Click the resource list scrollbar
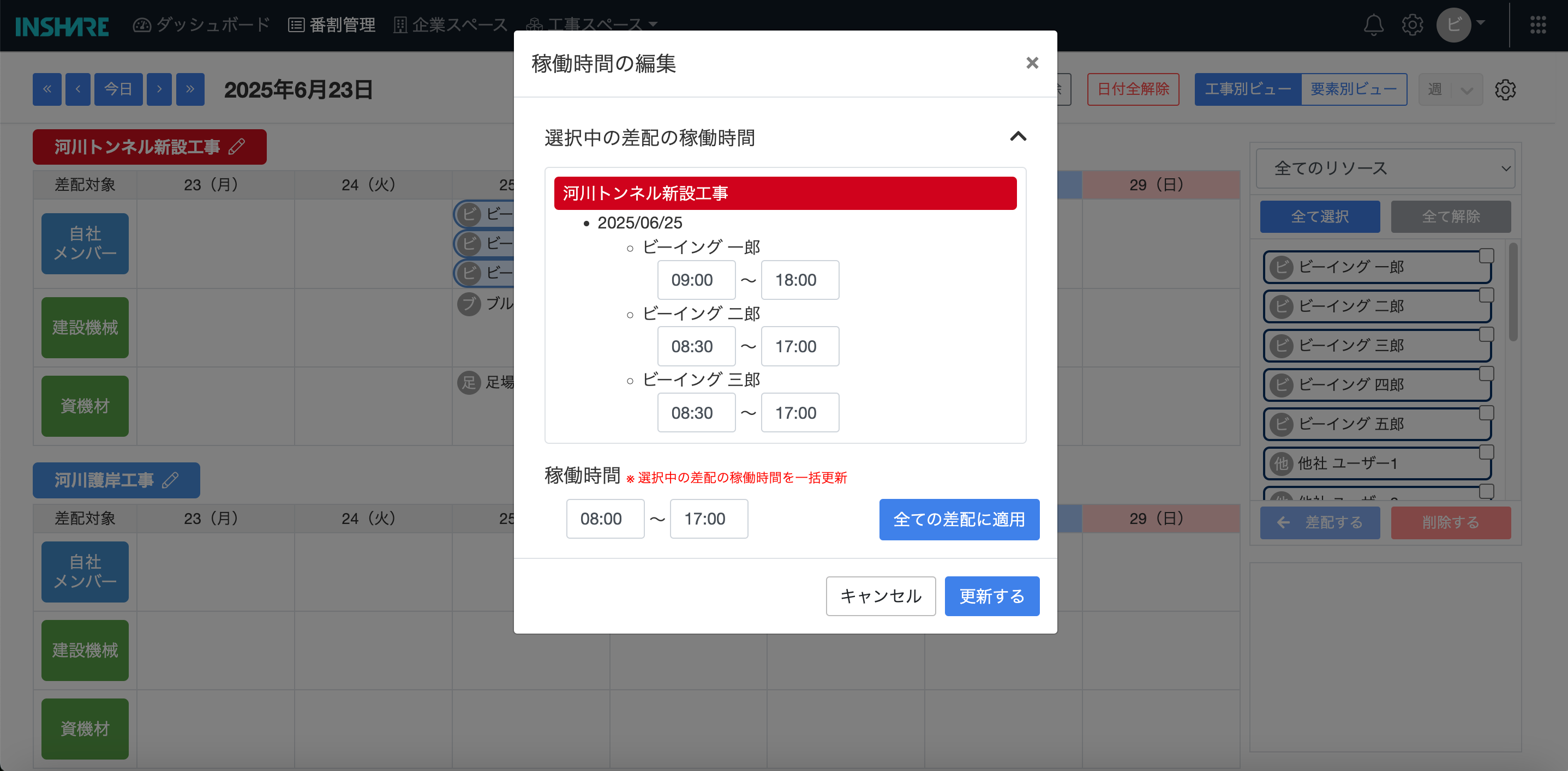 pos(1512,292)
